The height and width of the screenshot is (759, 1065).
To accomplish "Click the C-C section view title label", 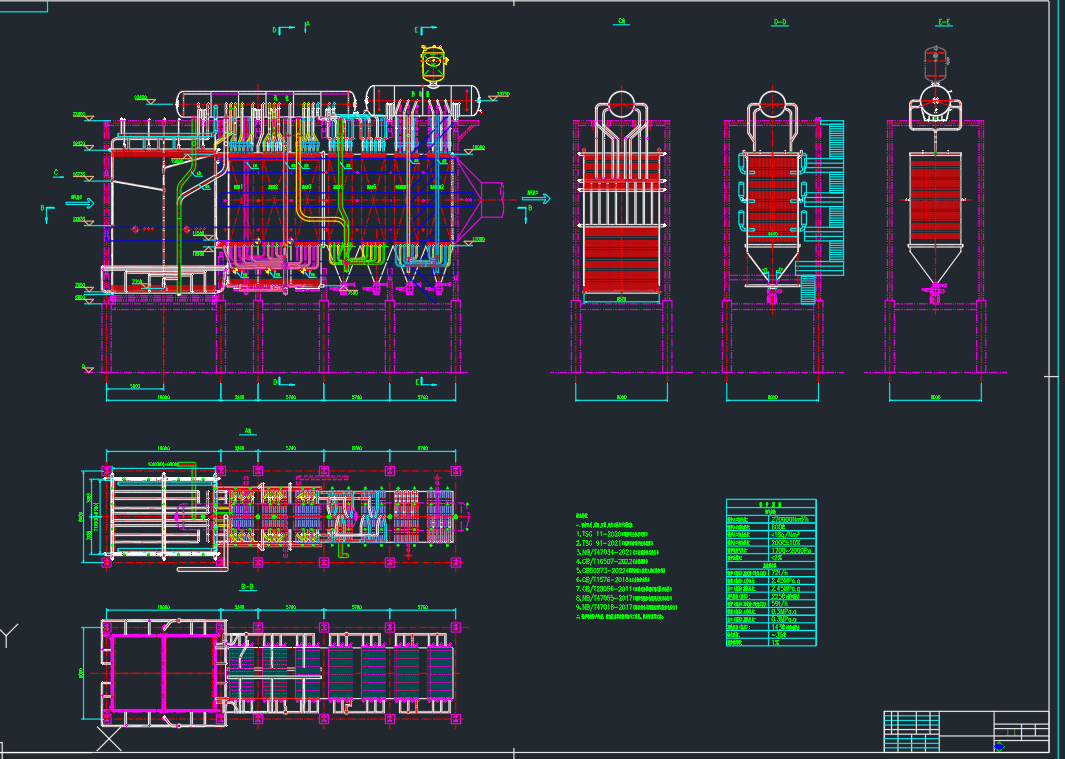I will 622,21.
